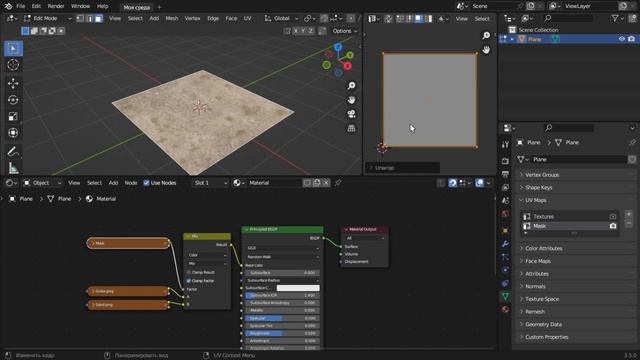640x360 pixels.
Task: Expand the Unwrap operator panel
Action: [402, 168]
